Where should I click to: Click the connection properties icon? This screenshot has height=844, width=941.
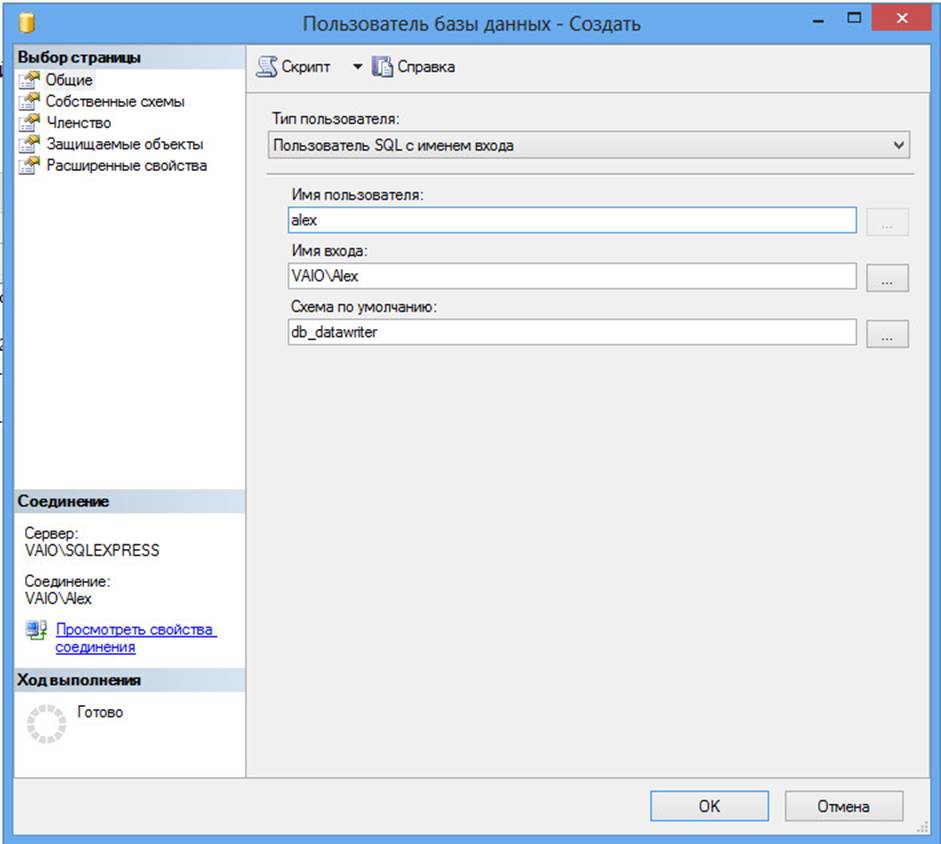36,630
